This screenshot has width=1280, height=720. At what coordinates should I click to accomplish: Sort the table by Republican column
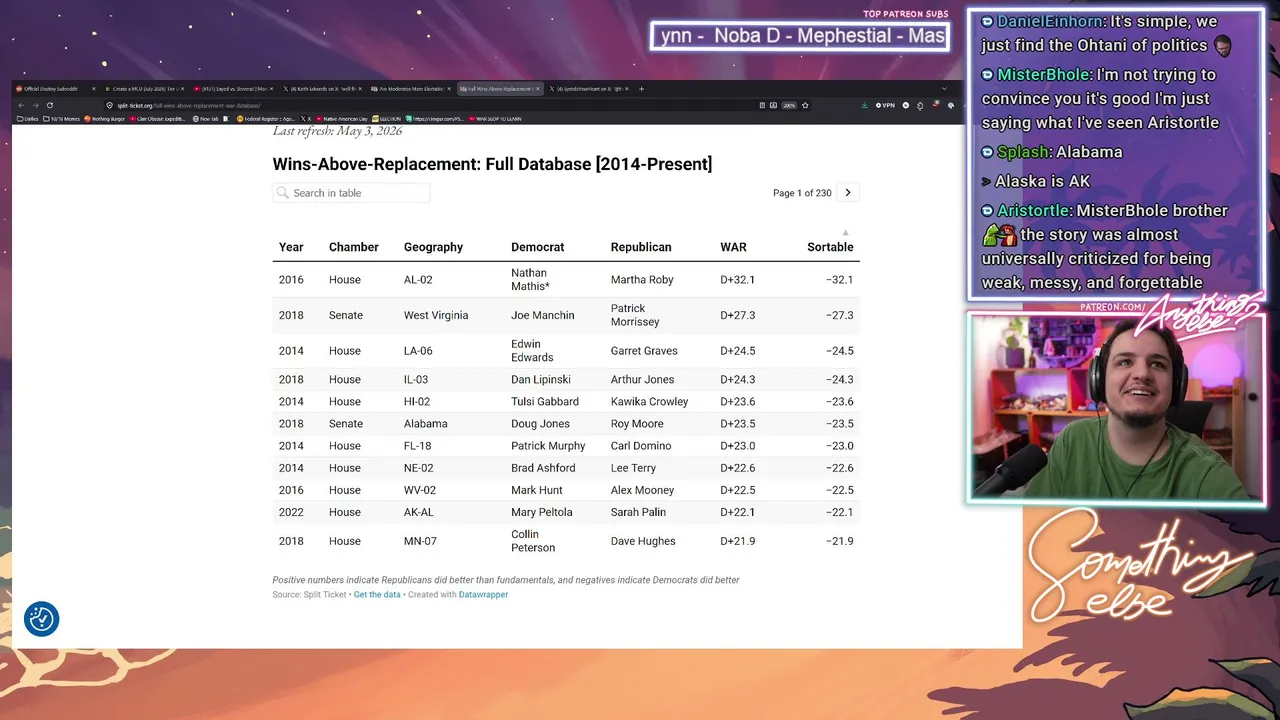click(641, 247)
